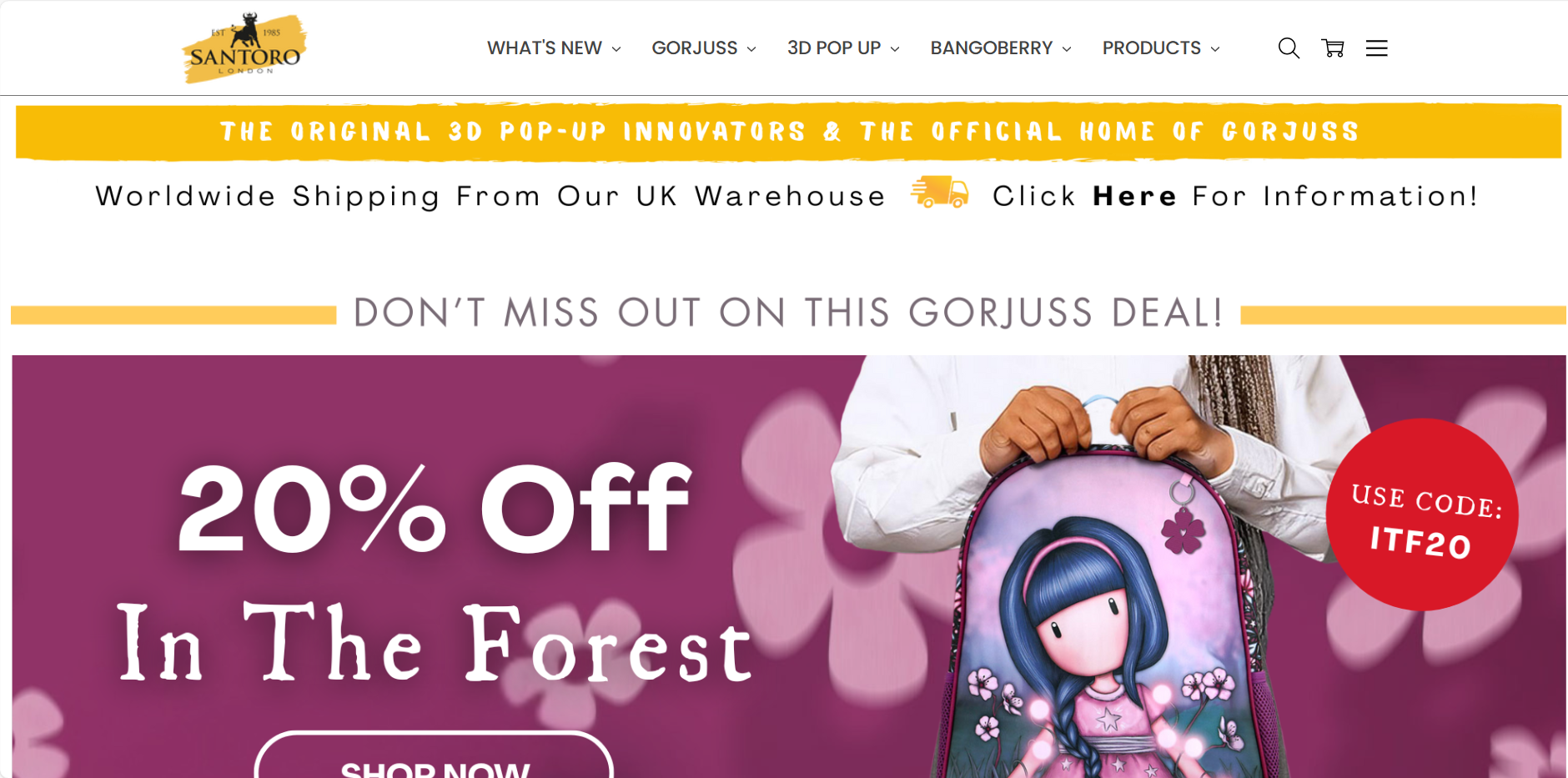Open the hamburger menu icon
The height and width of the screenshot is (778, 1568).
click(1377, 48)
